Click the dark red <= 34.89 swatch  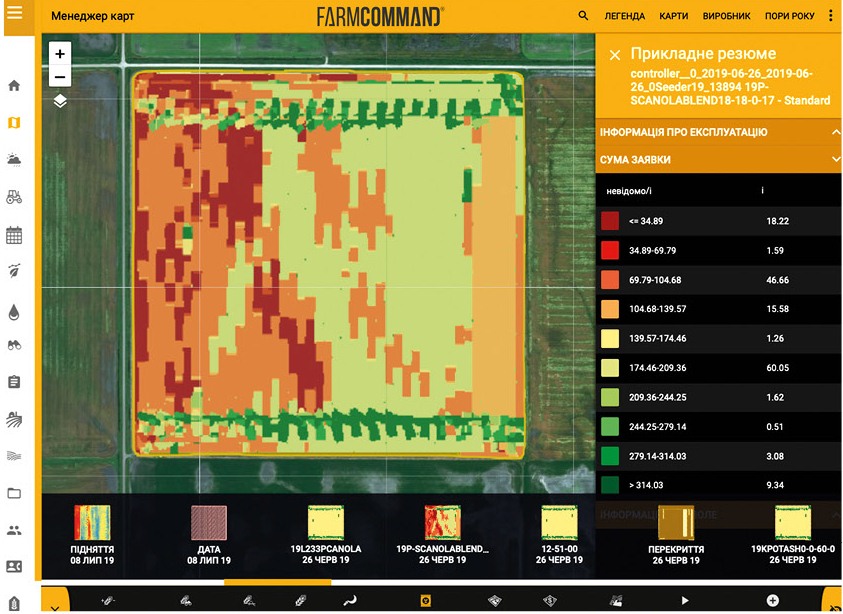pos(609,221)
